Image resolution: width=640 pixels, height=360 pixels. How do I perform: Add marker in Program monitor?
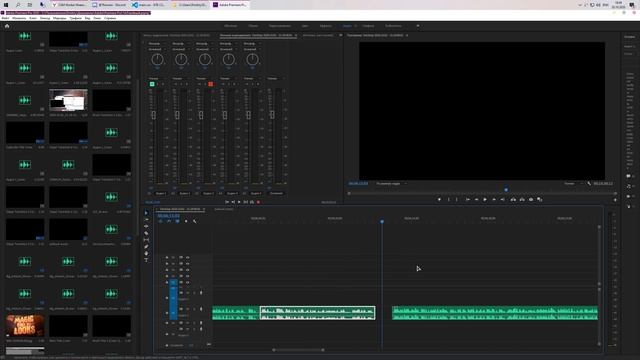point(439,200)
